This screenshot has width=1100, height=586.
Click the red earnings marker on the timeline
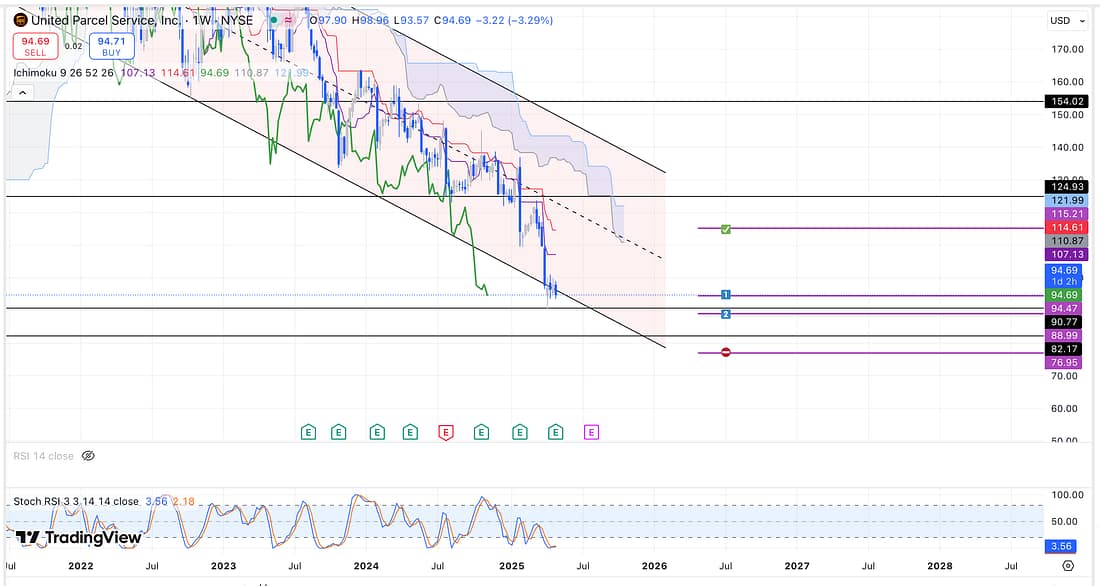[x=447, y=432]
